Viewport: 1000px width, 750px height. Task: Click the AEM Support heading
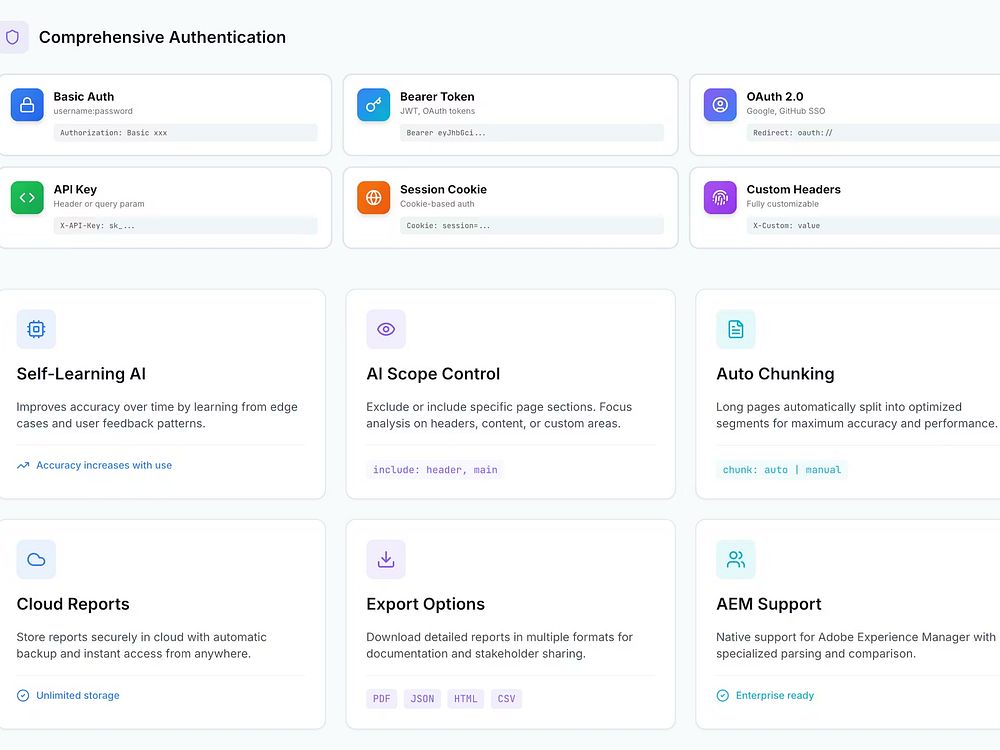[x=769, y=604]
